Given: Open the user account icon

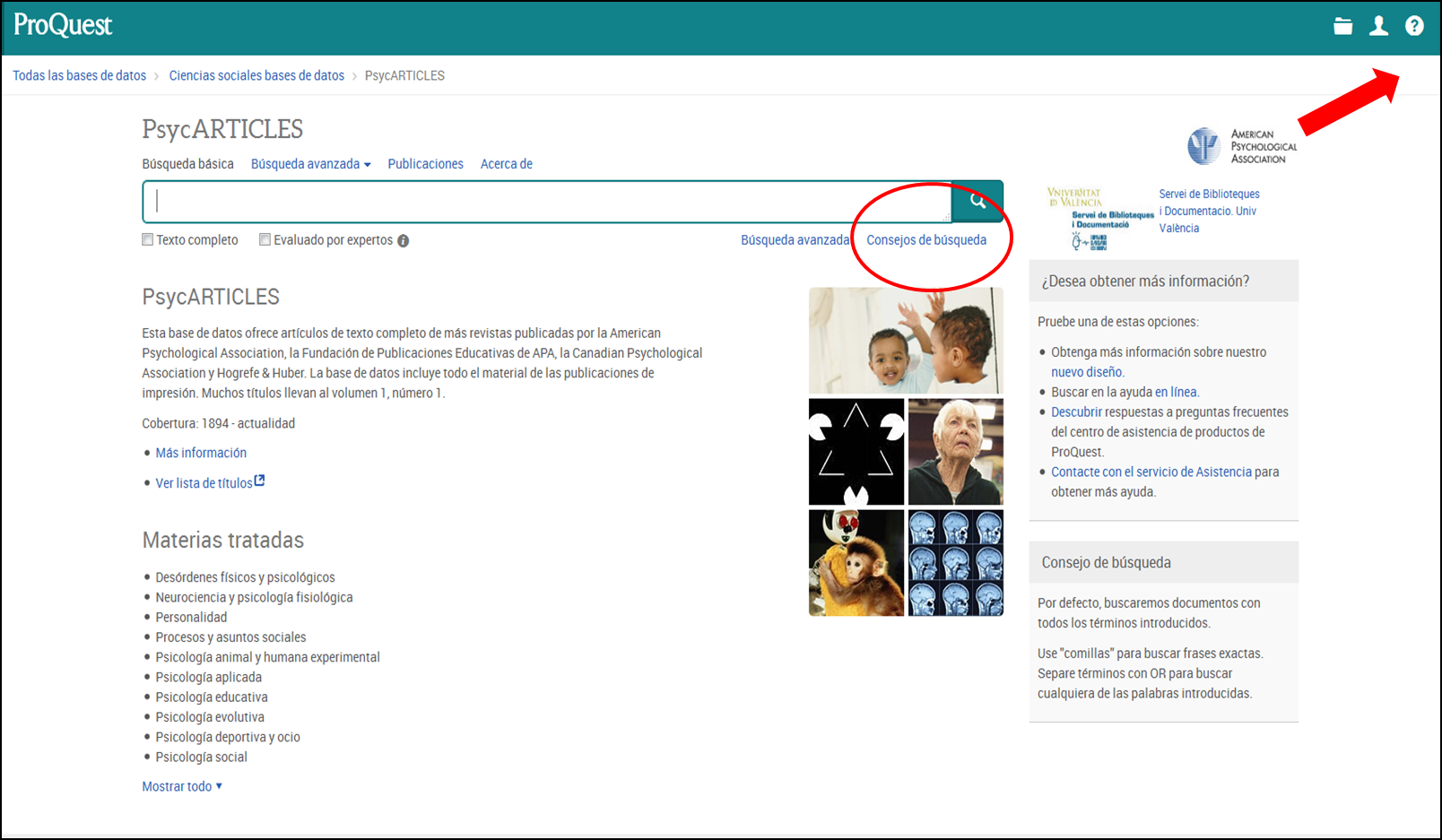Looking at the screenshot, I should 1378,26.
